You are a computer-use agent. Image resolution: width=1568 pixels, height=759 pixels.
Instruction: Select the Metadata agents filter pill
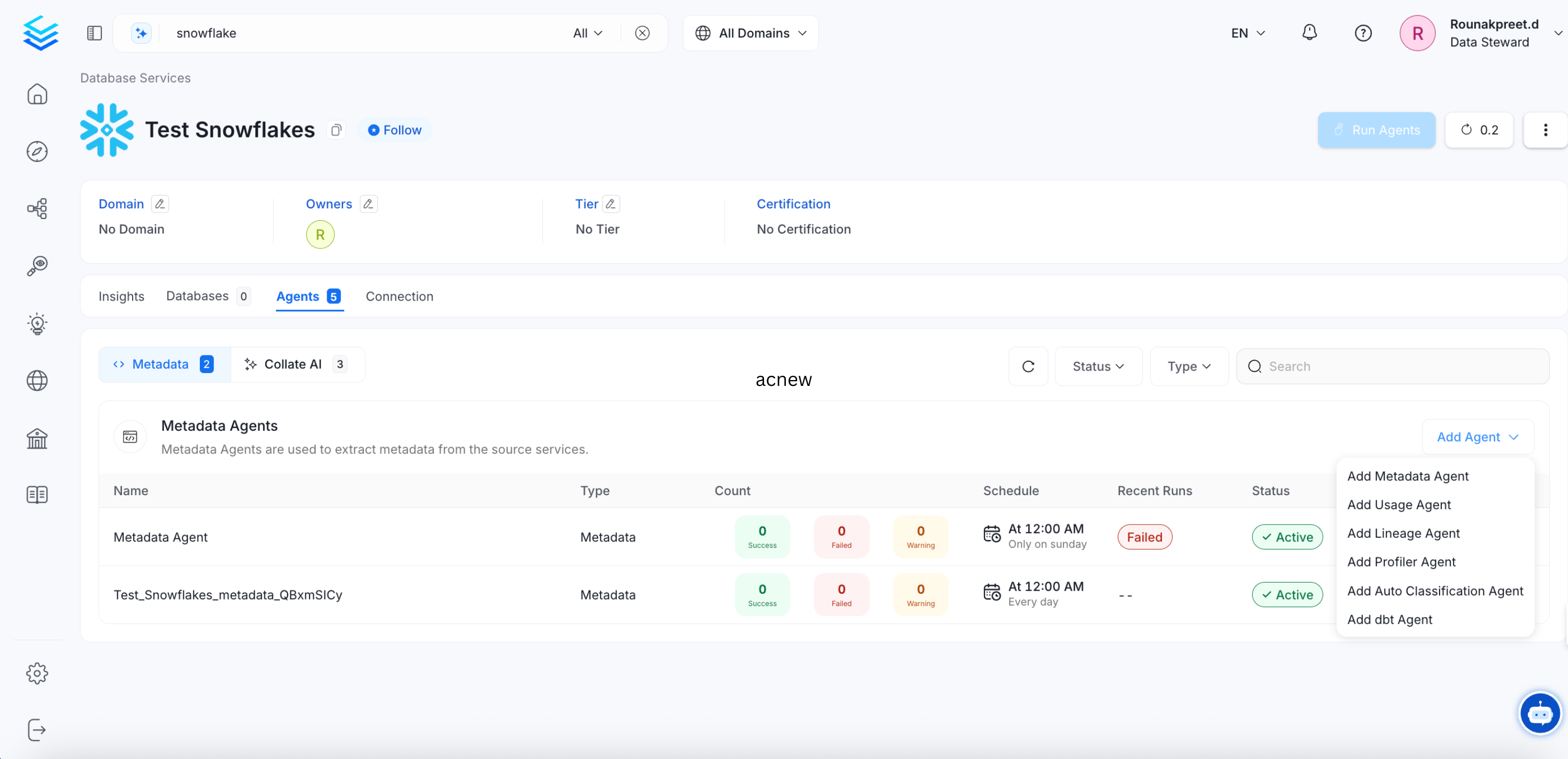point(161,364)
